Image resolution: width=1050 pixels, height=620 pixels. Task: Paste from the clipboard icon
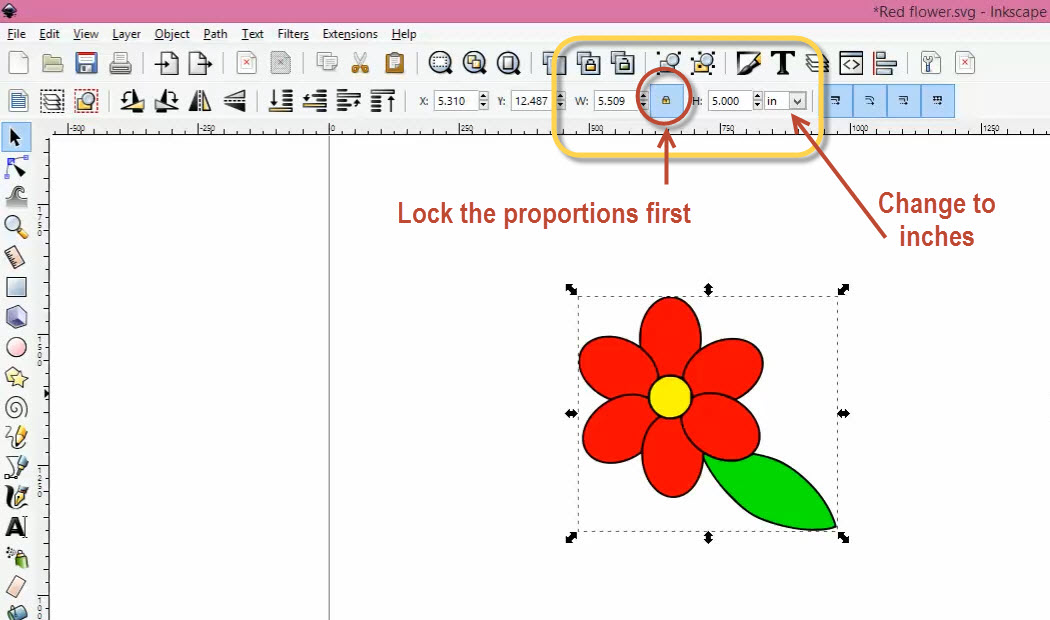pos(394,63)
